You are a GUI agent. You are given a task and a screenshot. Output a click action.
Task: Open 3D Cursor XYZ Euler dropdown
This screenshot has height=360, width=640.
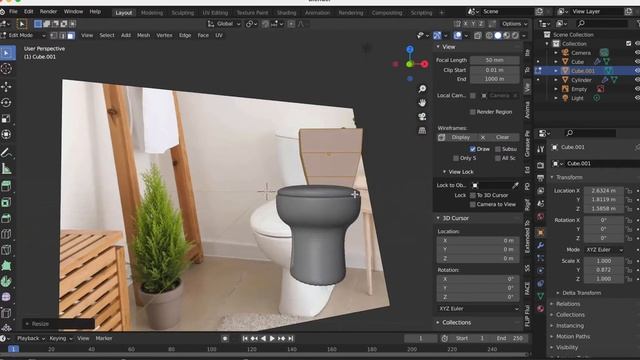click(x=478, y=309)
